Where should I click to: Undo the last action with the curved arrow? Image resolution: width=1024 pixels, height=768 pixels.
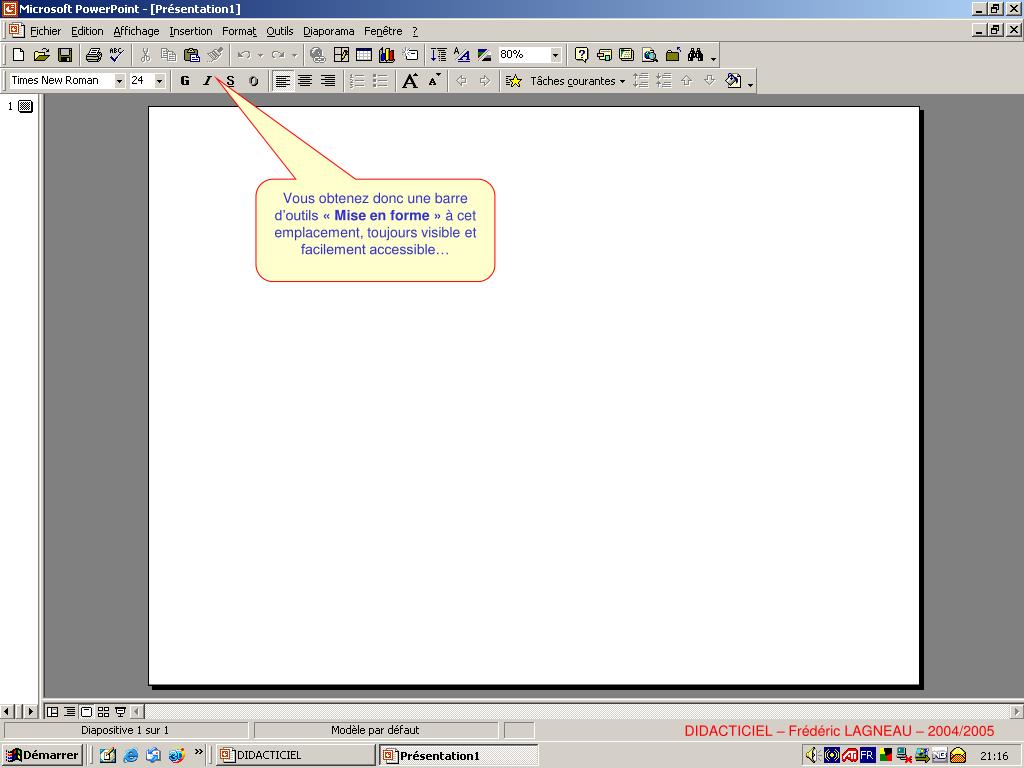pyautogui.click(x=244, y=55)
